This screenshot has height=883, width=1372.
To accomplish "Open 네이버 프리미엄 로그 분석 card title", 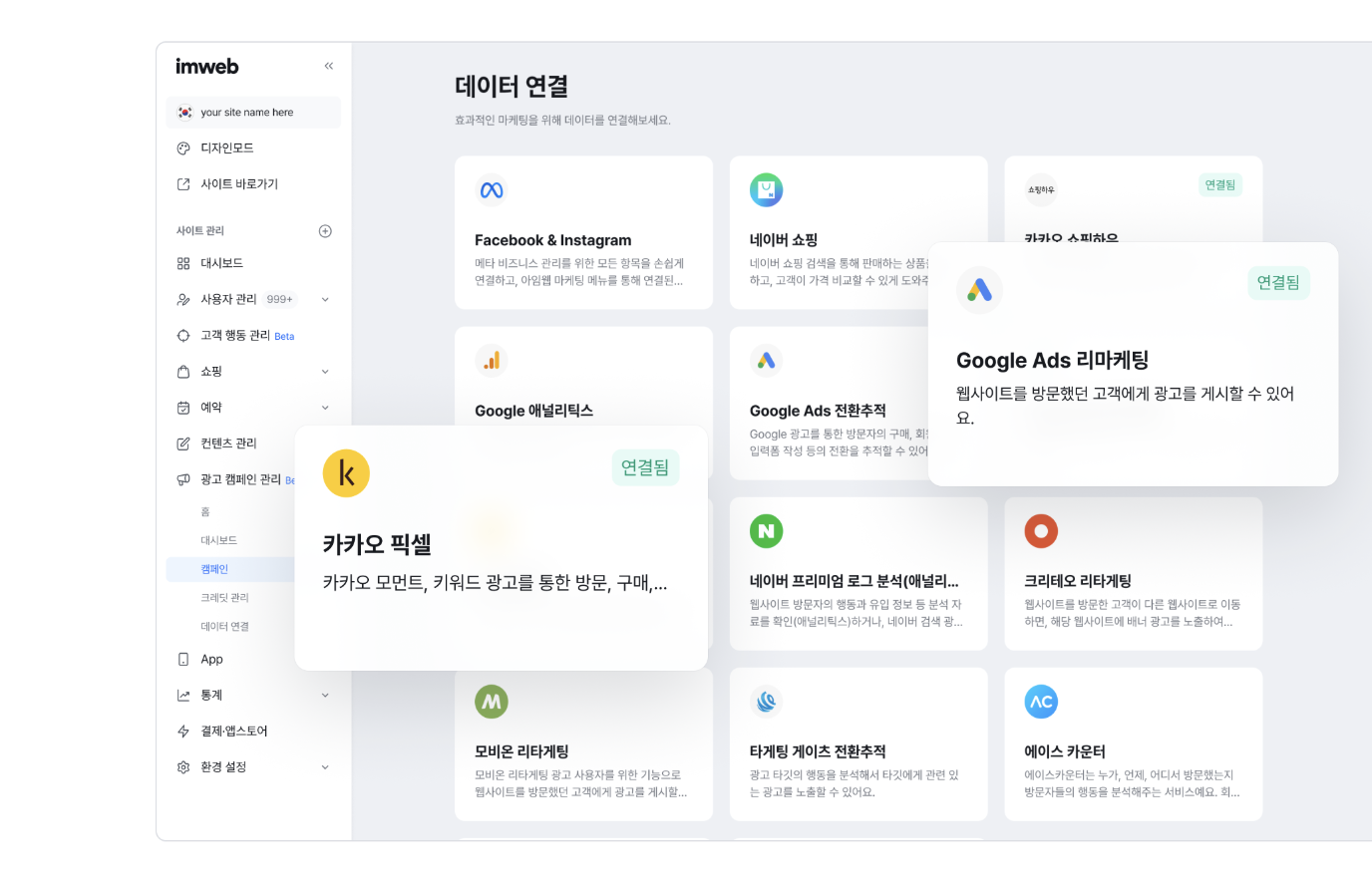I will [x=855, y=581].
